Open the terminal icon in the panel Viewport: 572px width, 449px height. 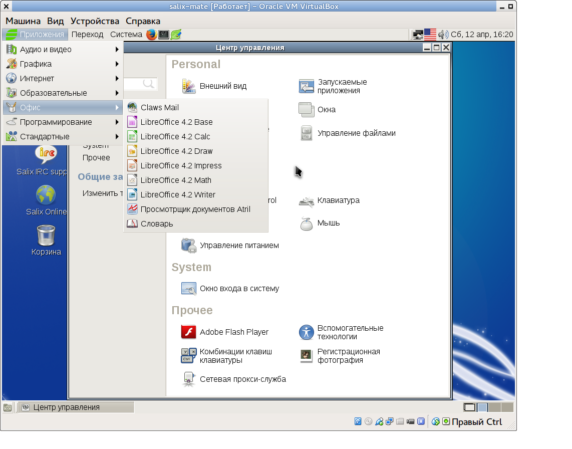tap(163, 35)
